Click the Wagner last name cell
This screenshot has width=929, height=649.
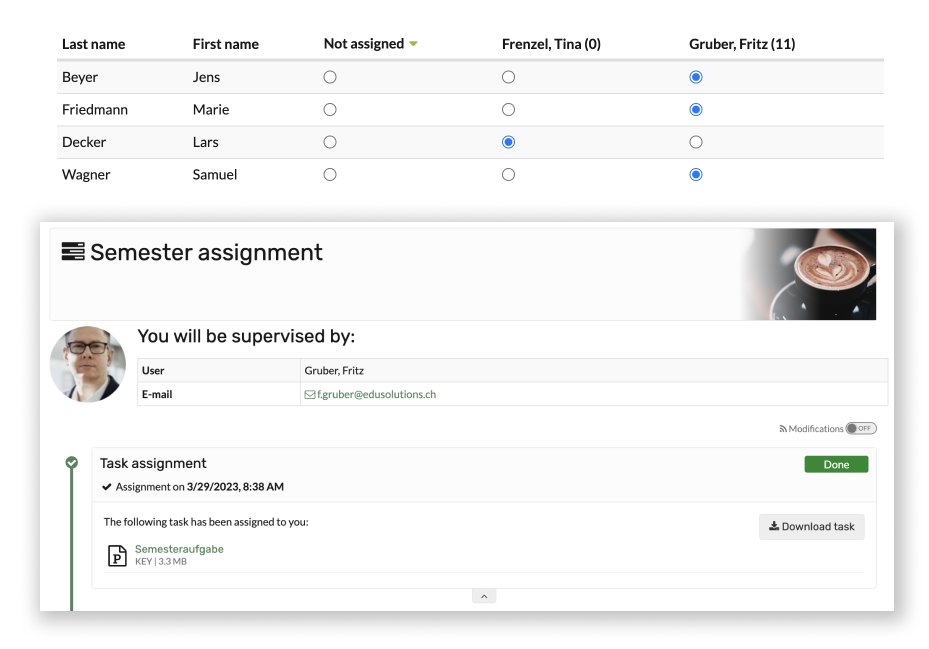tap(86, 175)
